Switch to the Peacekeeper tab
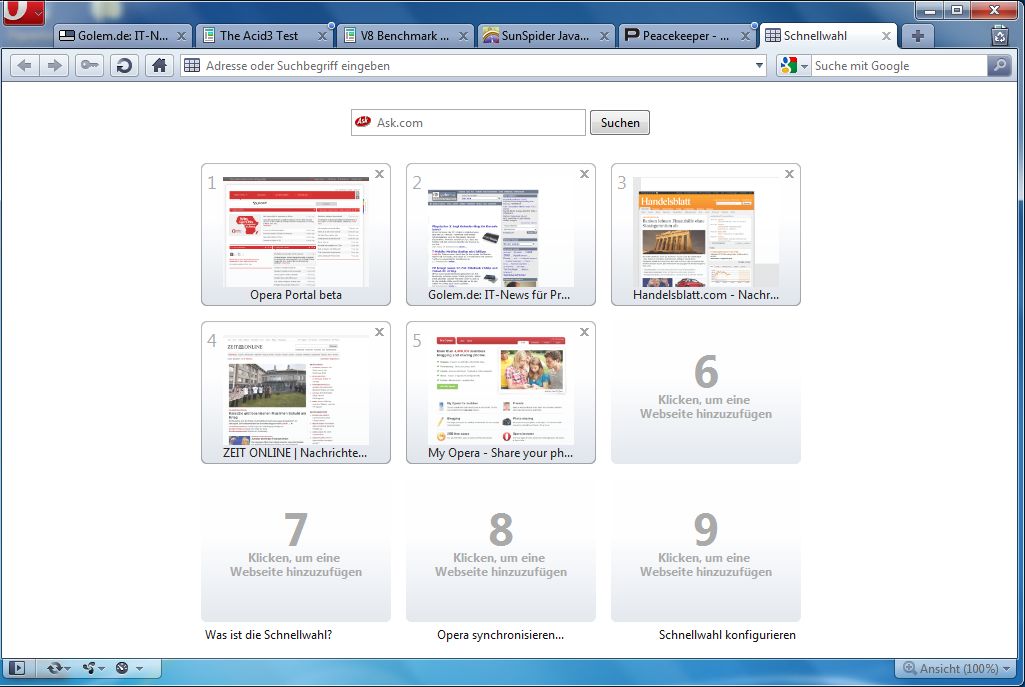Screen dimensions: 1025x687 (677, 36)
